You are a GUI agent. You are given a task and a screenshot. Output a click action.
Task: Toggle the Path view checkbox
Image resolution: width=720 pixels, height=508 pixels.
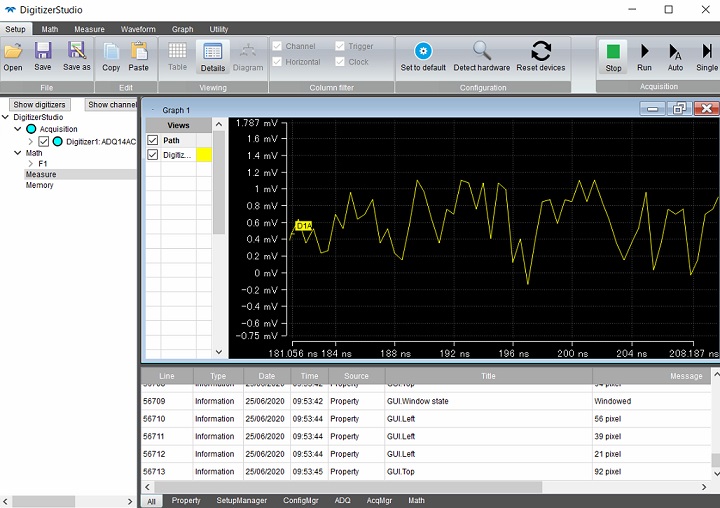pos(153,141)
